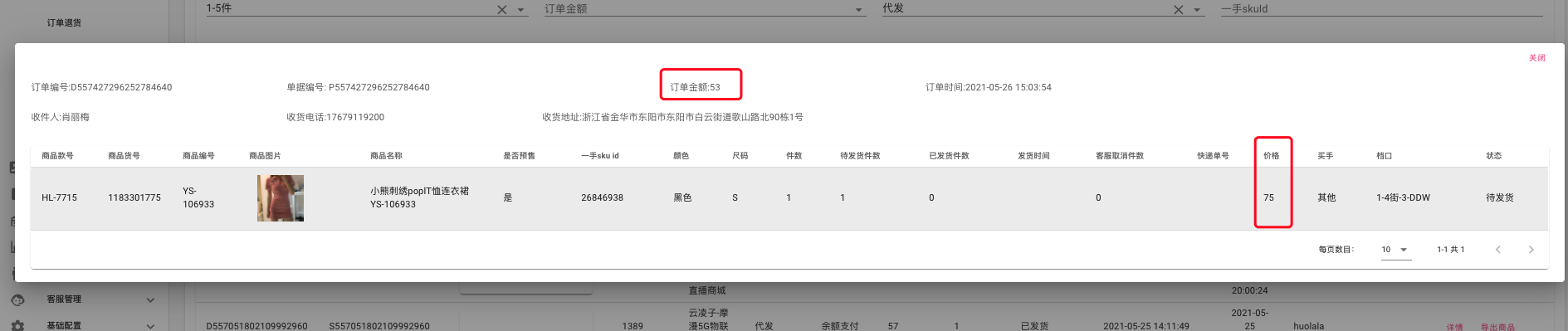
Task: Click the 客服取消件数 column header
Action: pyautogui.click(x=1120, y=156)
